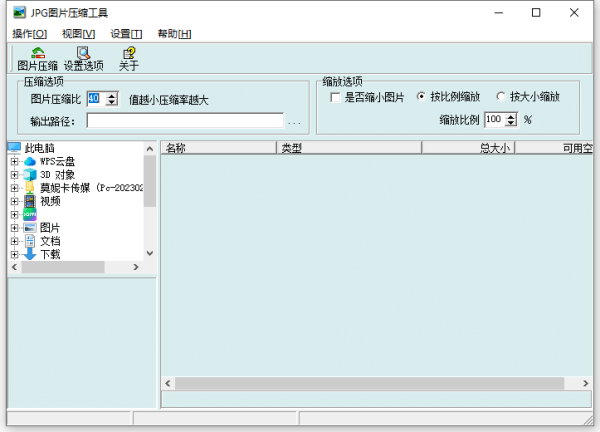Click file list horizontal scrollbar left arrow
Viewport: 600px width, 432px height.
pyautogui.click(x=168, y=383)
